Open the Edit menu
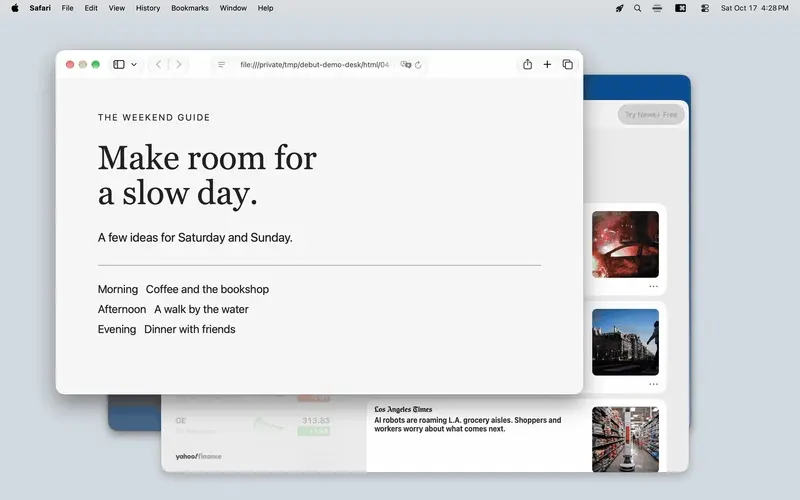The image size is (800, 500). tap(91, 8)
